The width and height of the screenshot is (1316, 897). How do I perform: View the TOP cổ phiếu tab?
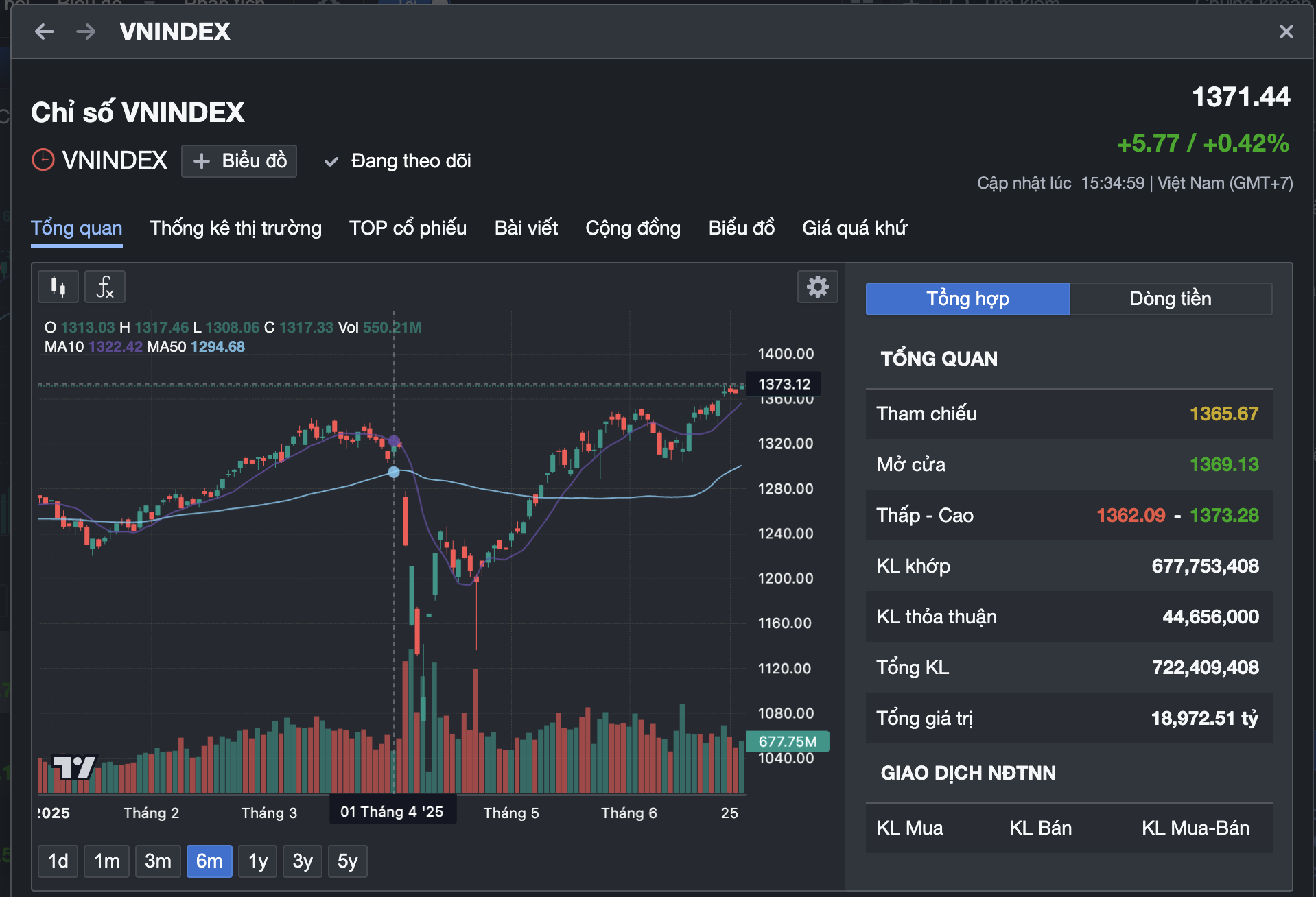click(408, 228)
